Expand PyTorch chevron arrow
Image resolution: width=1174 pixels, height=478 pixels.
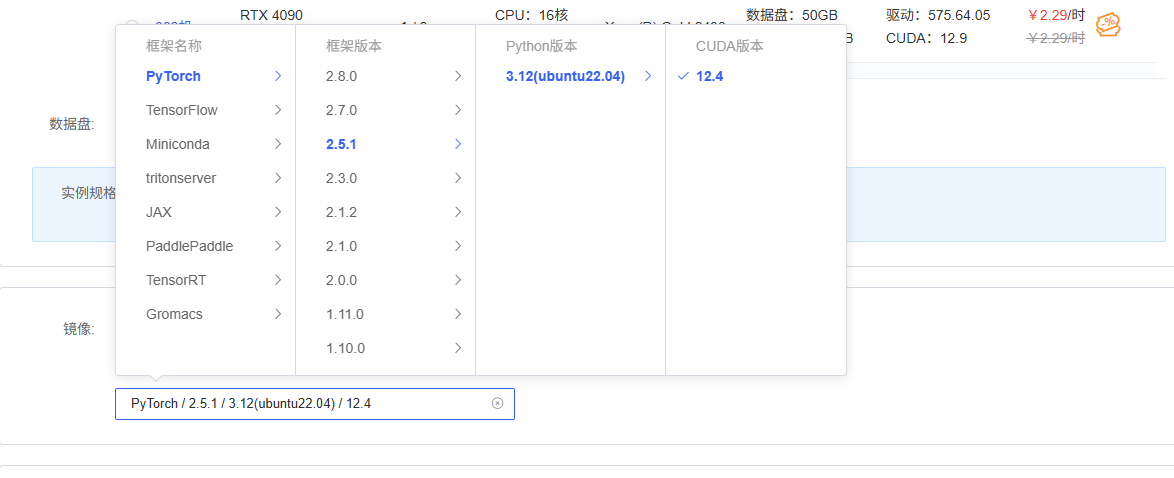point(278,76)
